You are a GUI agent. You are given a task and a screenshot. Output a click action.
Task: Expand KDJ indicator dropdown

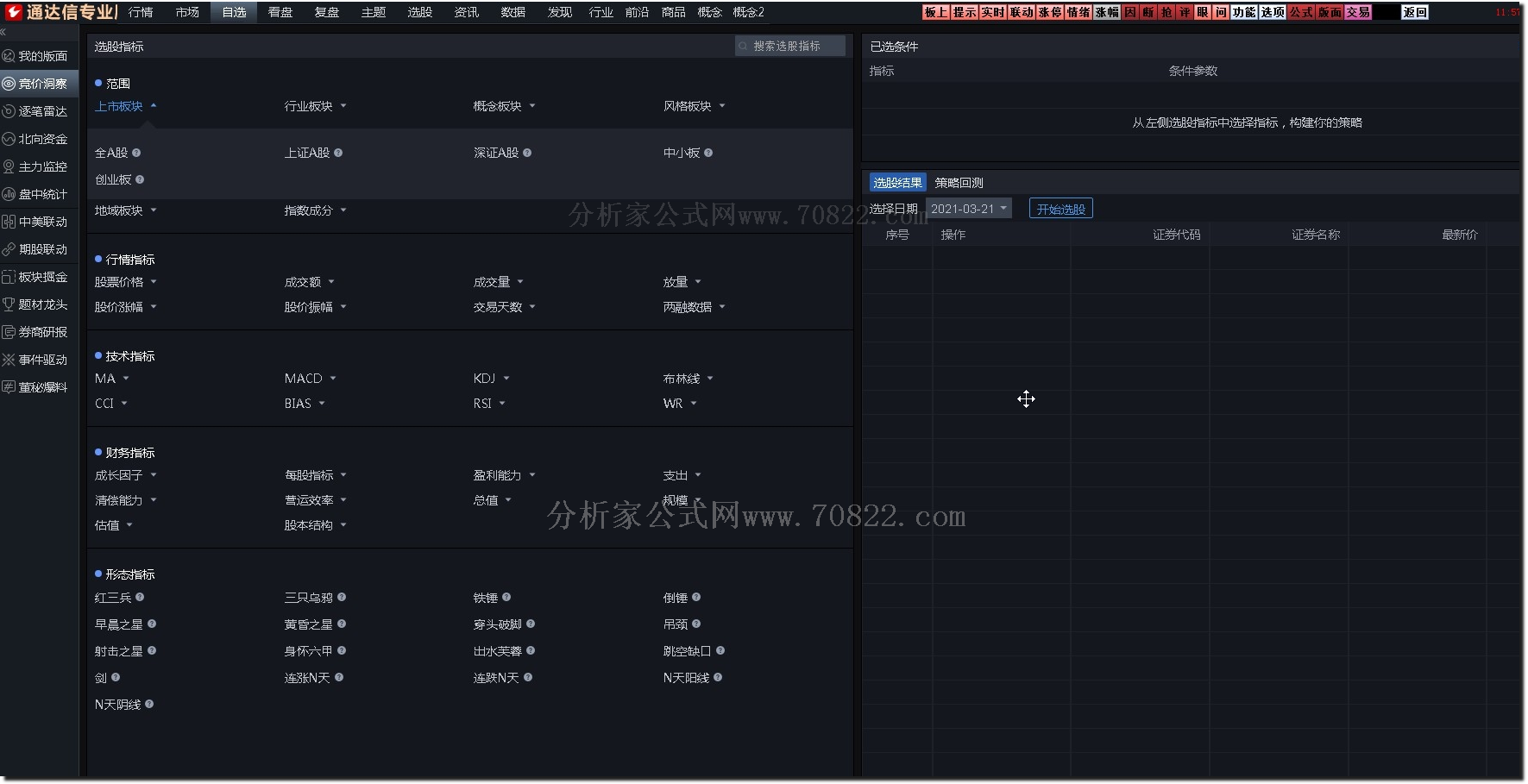pos(492,379)
